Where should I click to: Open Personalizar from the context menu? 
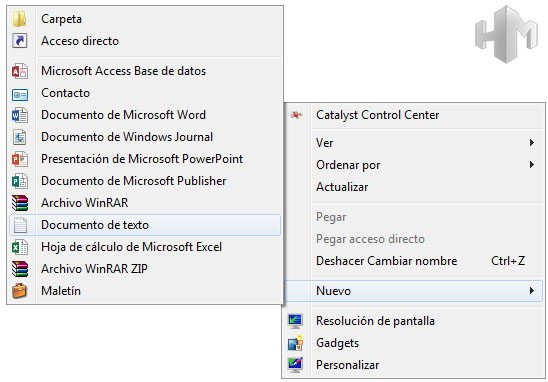click(x=347, y=365)
